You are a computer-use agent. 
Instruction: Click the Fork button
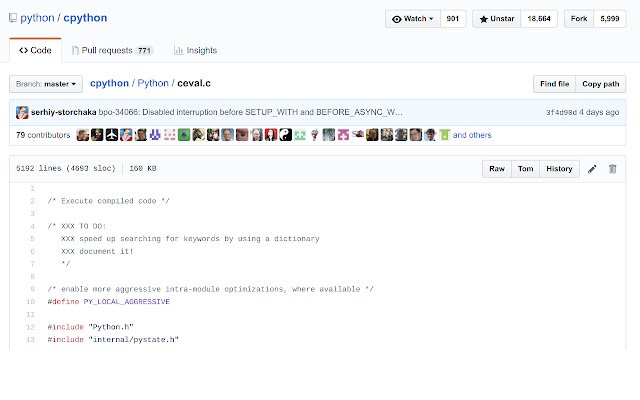579,19
